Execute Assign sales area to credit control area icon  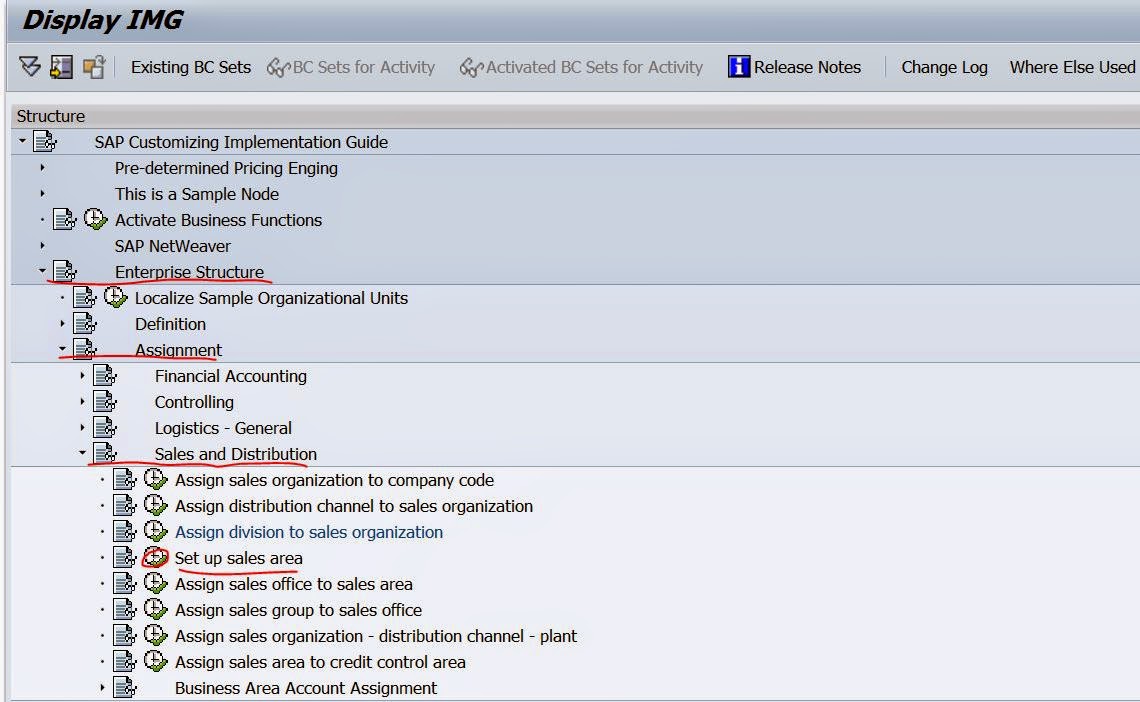click(156, 661)
